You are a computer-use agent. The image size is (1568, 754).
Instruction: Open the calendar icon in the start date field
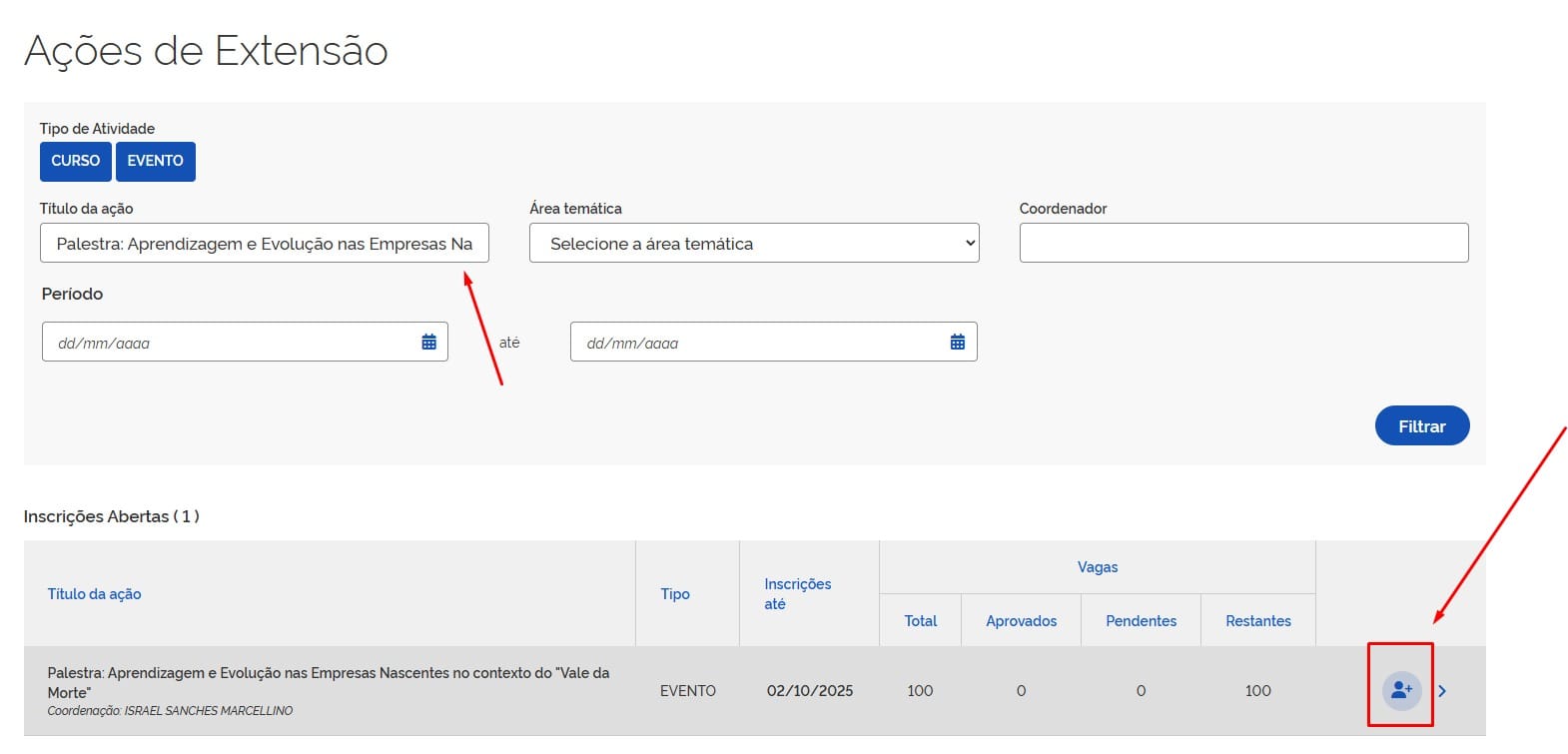pyautogui.click(x=428, y=343)
